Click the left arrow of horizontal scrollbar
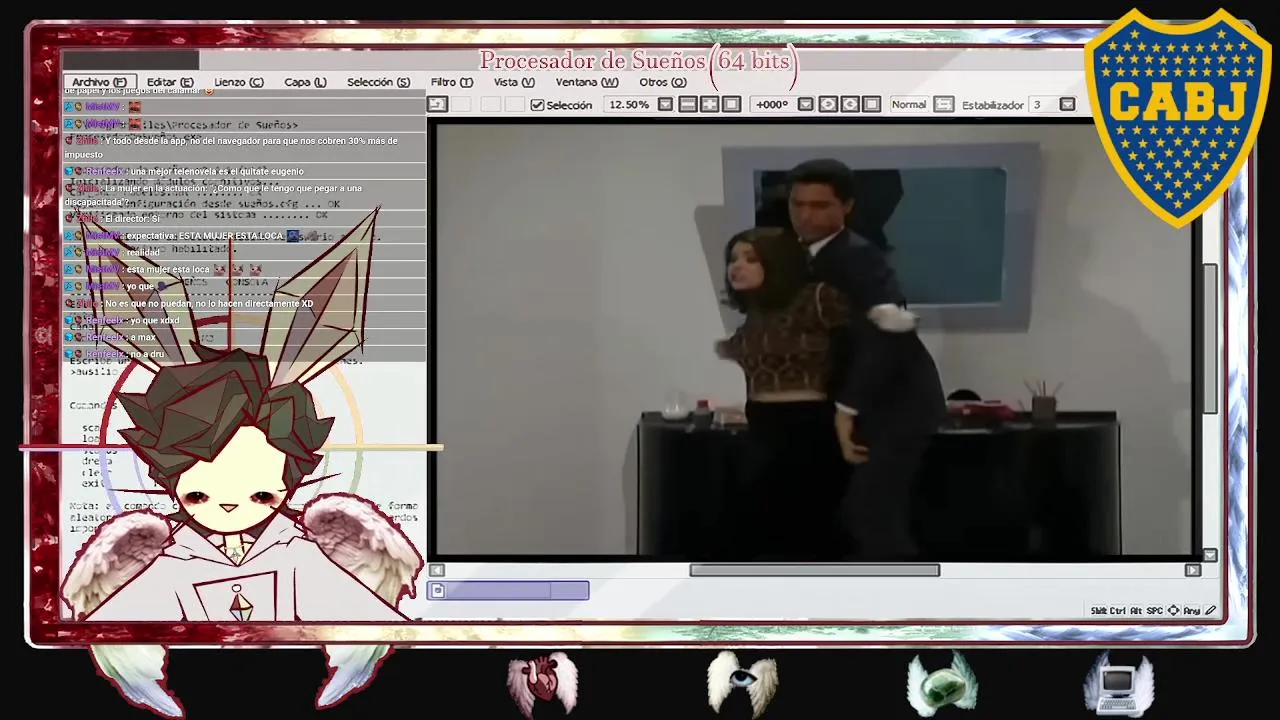 [x=437, y=570]
